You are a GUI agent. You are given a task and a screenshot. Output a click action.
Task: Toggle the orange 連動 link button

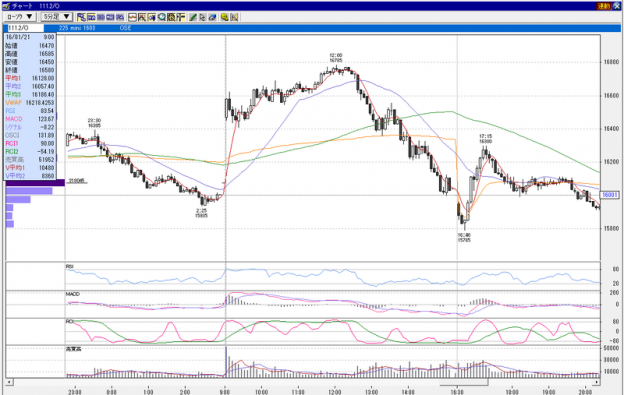point(604,6)
